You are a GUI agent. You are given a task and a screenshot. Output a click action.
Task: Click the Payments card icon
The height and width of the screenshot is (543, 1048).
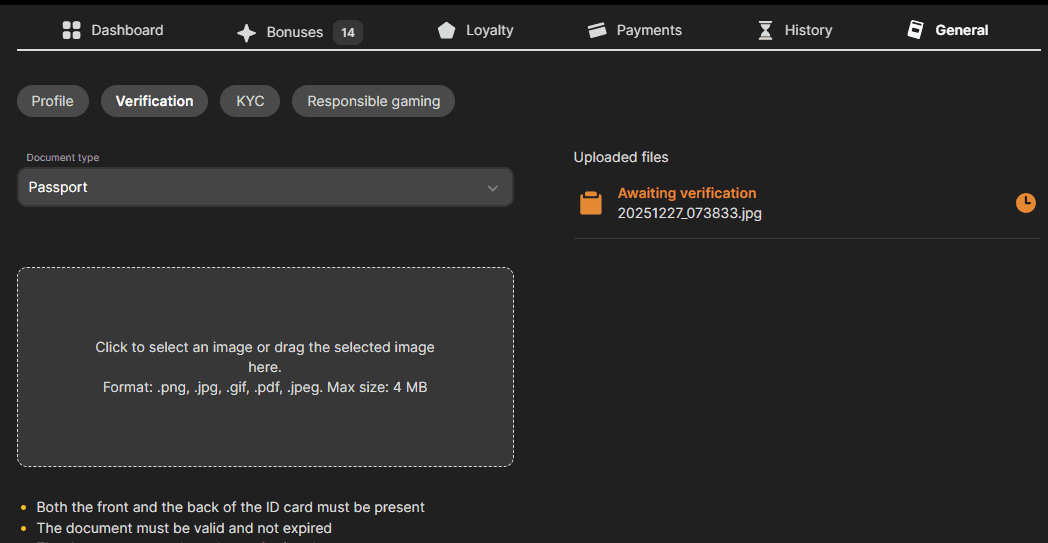point(597,30)
